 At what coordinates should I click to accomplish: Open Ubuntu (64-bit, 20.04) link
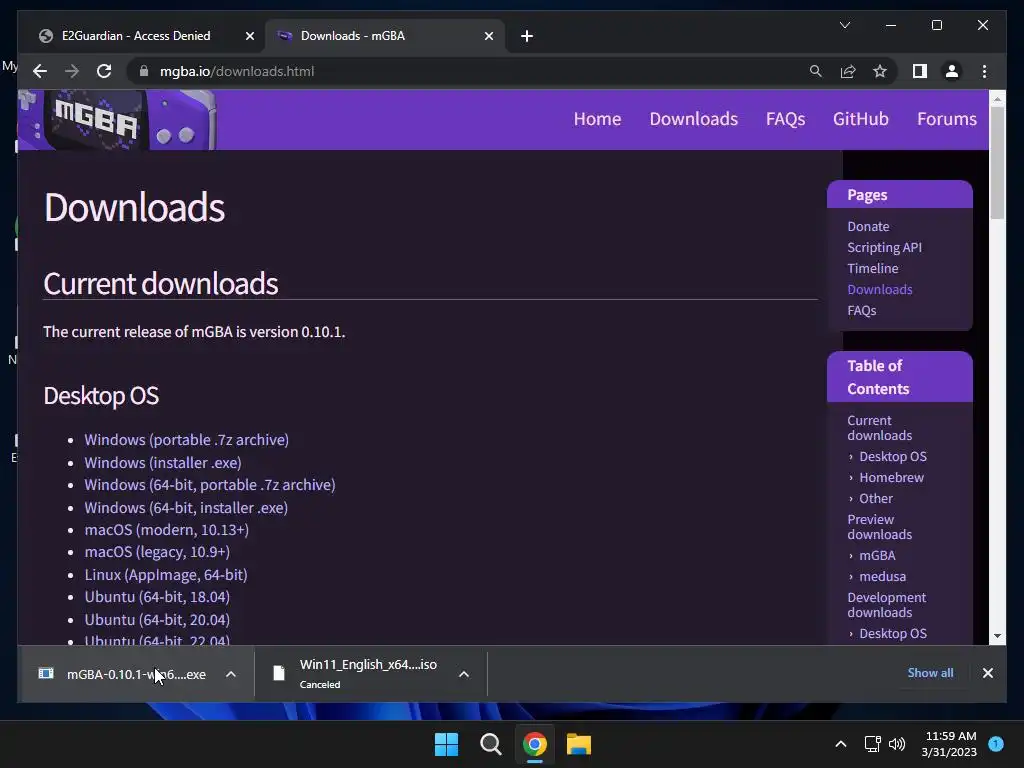157,619
